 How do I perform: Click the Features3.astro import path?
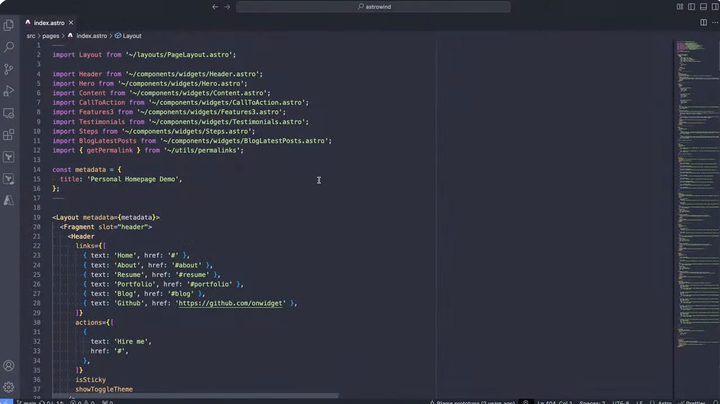click(x=211, y=112)
